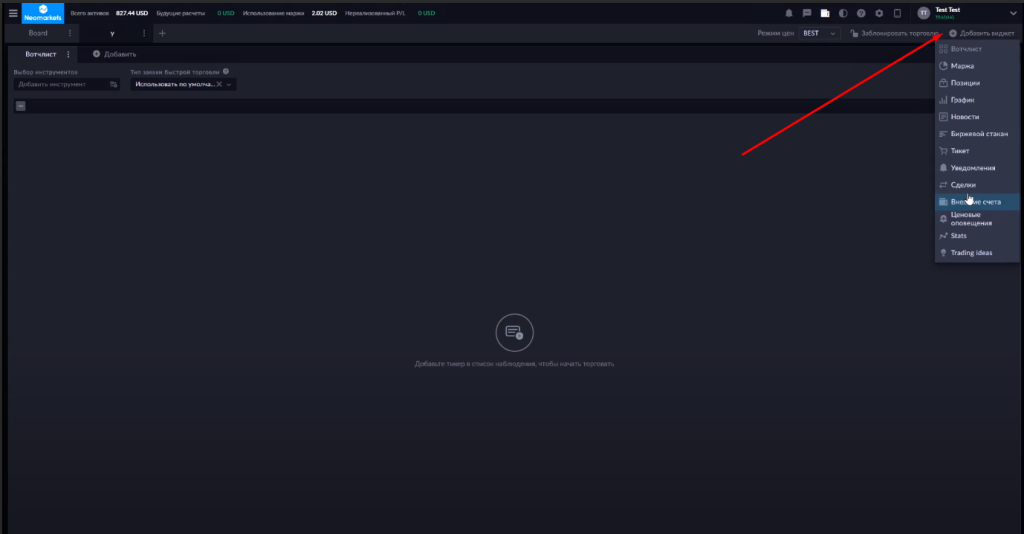This screenshot has width=1024, height=534.
Task: Select Новости from widget menu
Action: [x=977, y=117]
